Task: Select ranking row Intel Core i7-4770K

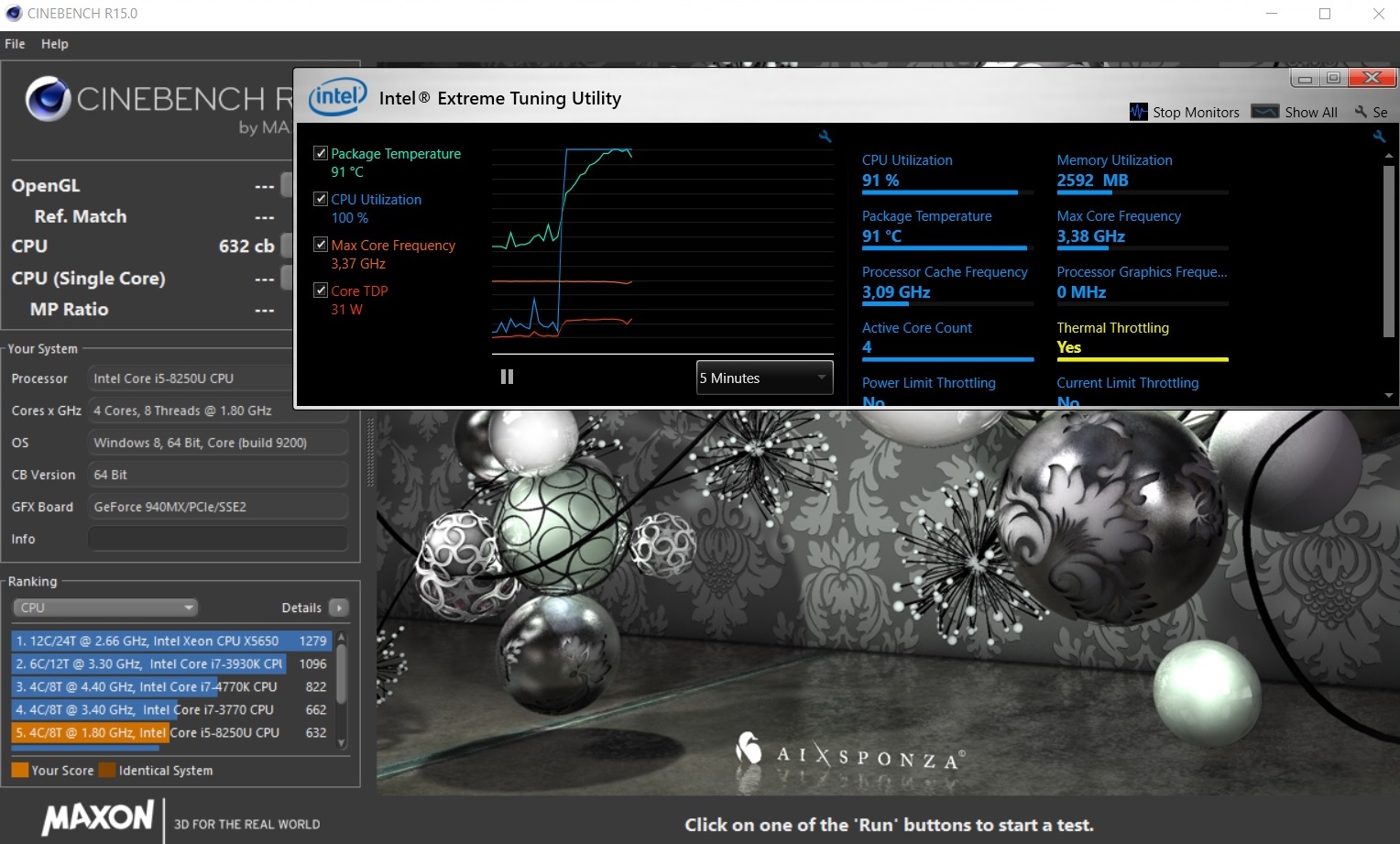Action: pos(171,686)
